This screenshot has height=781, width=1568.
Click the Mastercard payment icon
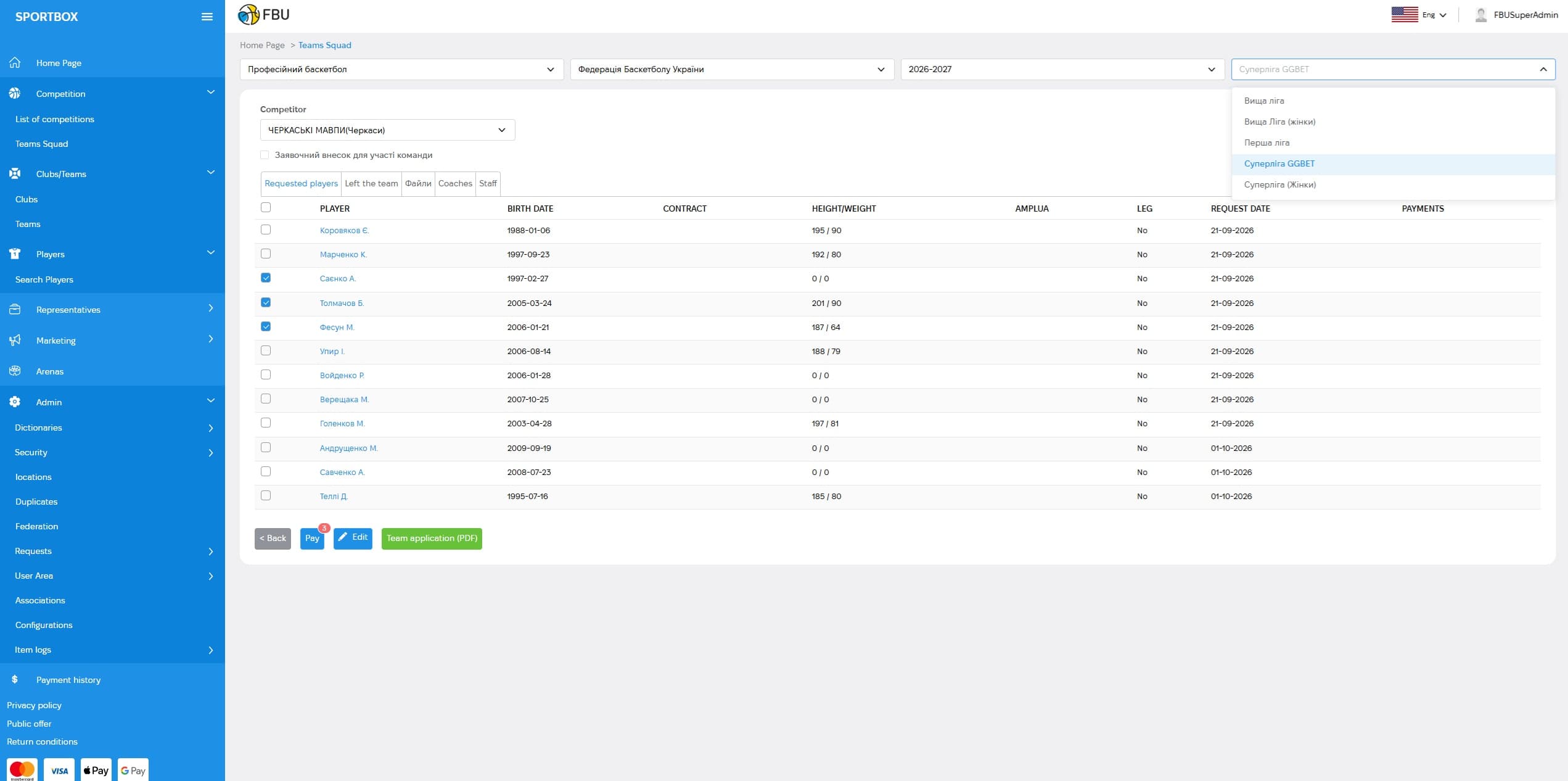[22, 770]
